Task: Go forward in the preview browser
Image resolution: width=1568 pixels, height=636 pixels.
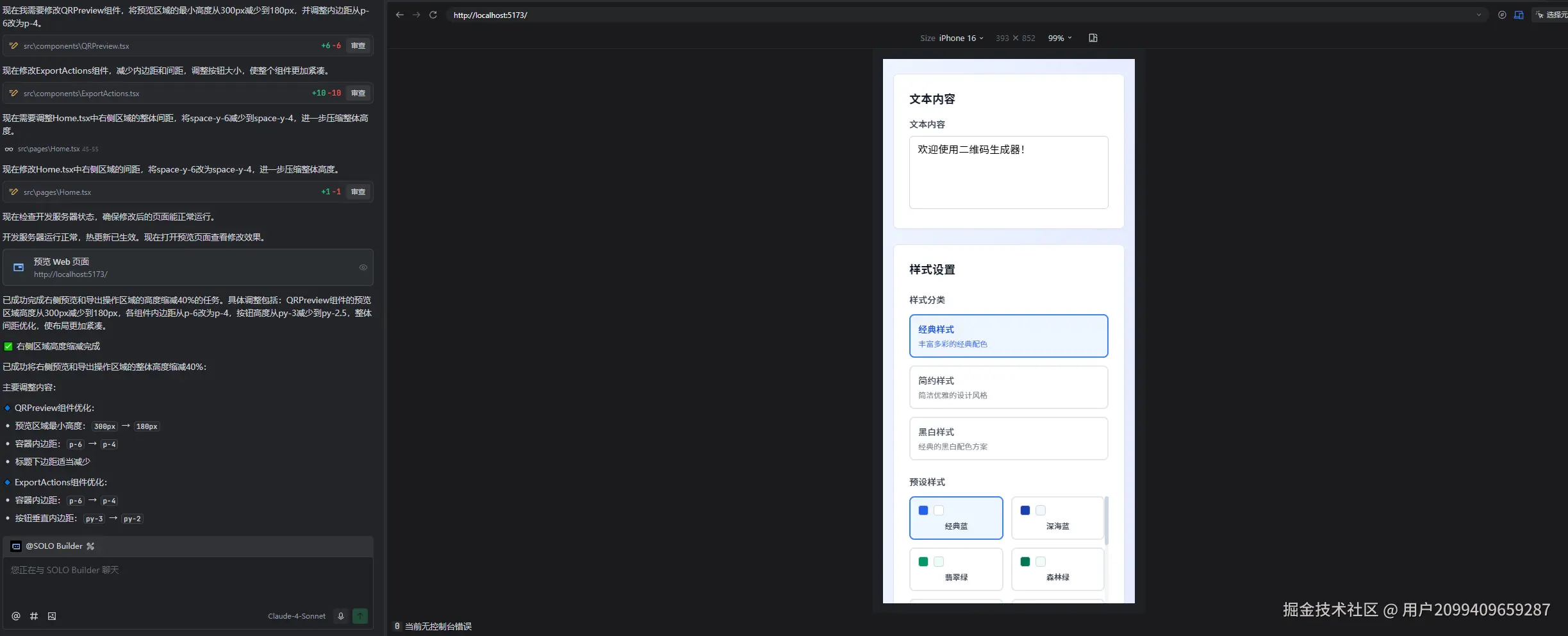Action: 417,15
